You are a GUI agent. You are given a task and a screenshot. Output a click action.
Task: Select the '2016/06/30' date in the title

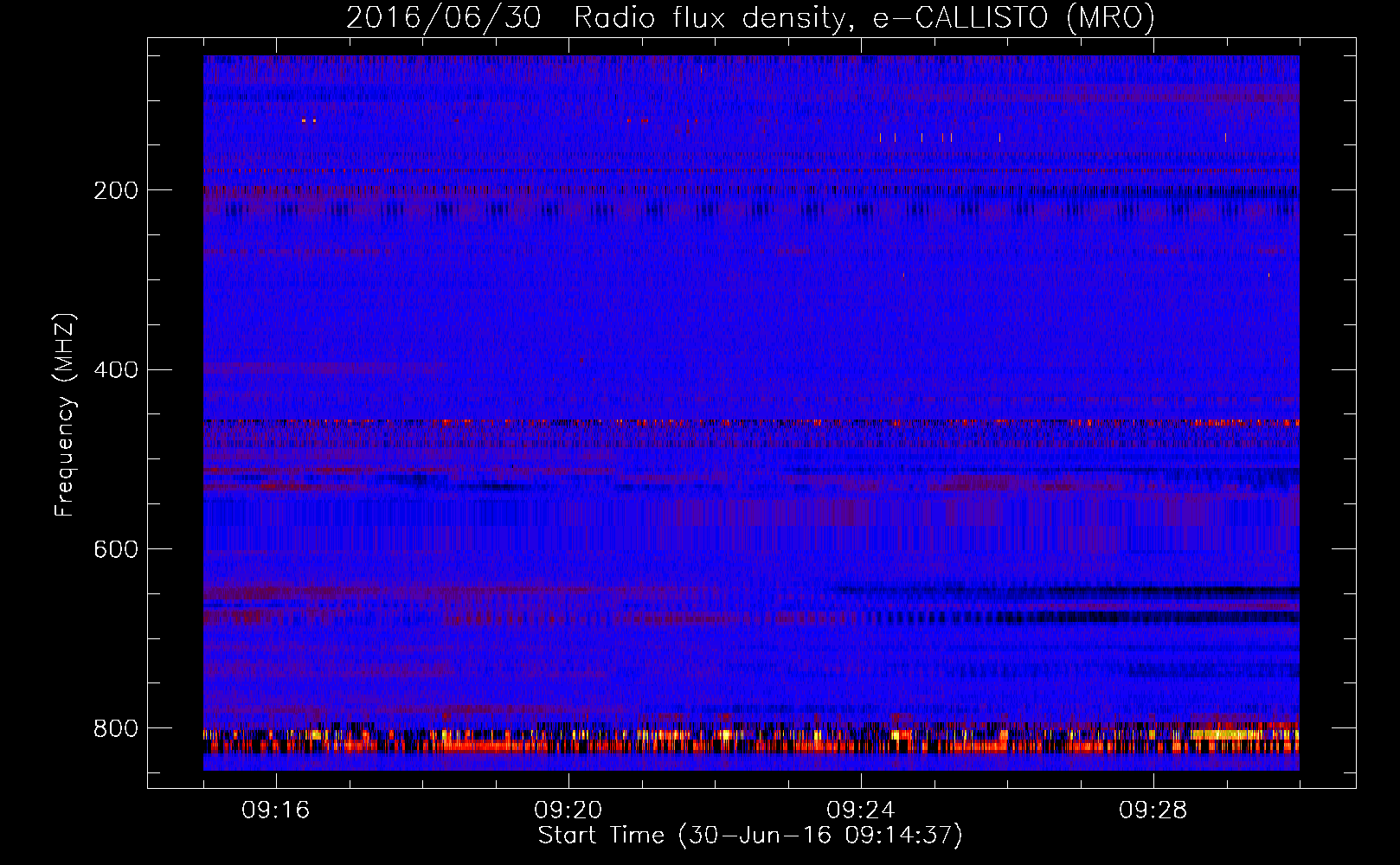pos(444,17)
